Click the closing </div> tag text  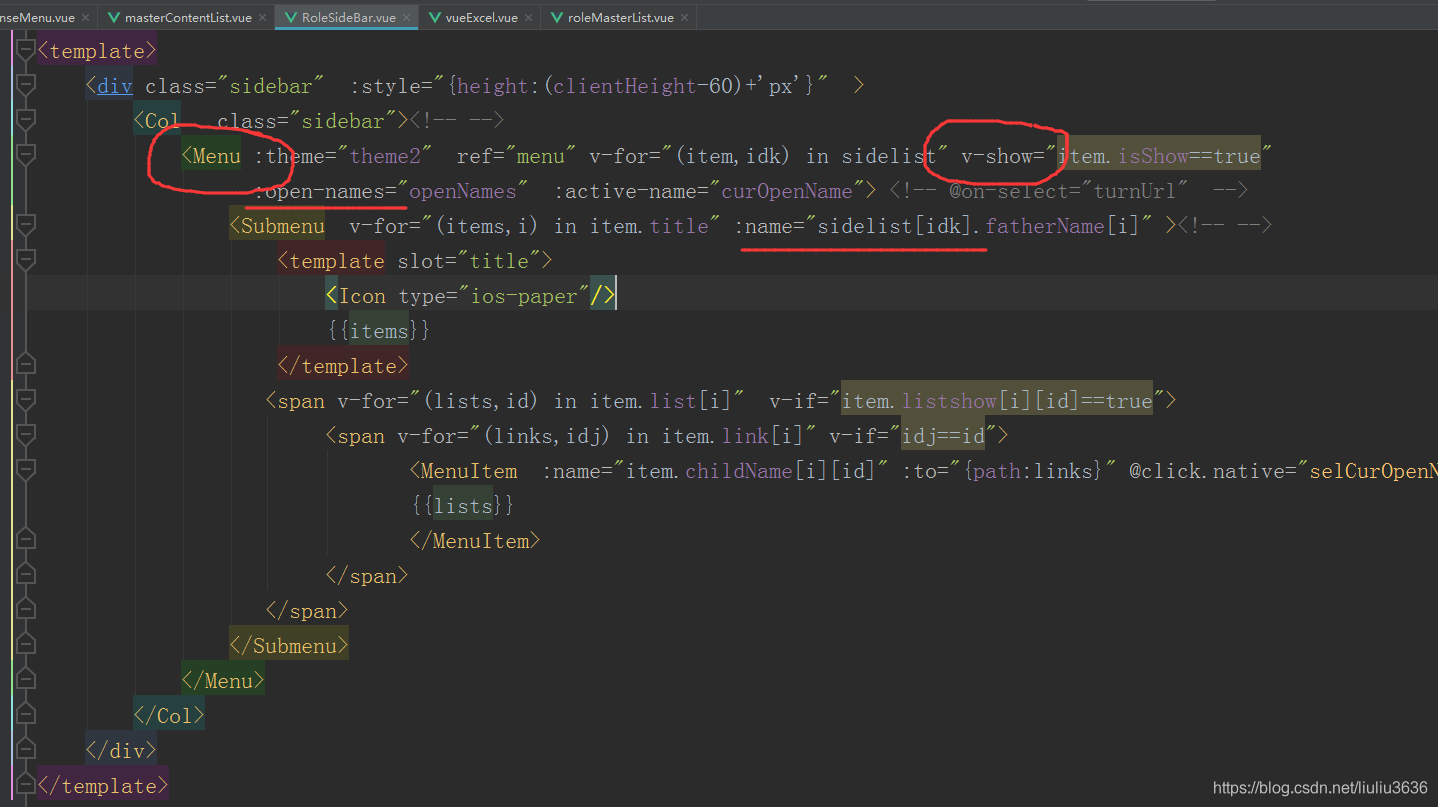click(121, 751)
